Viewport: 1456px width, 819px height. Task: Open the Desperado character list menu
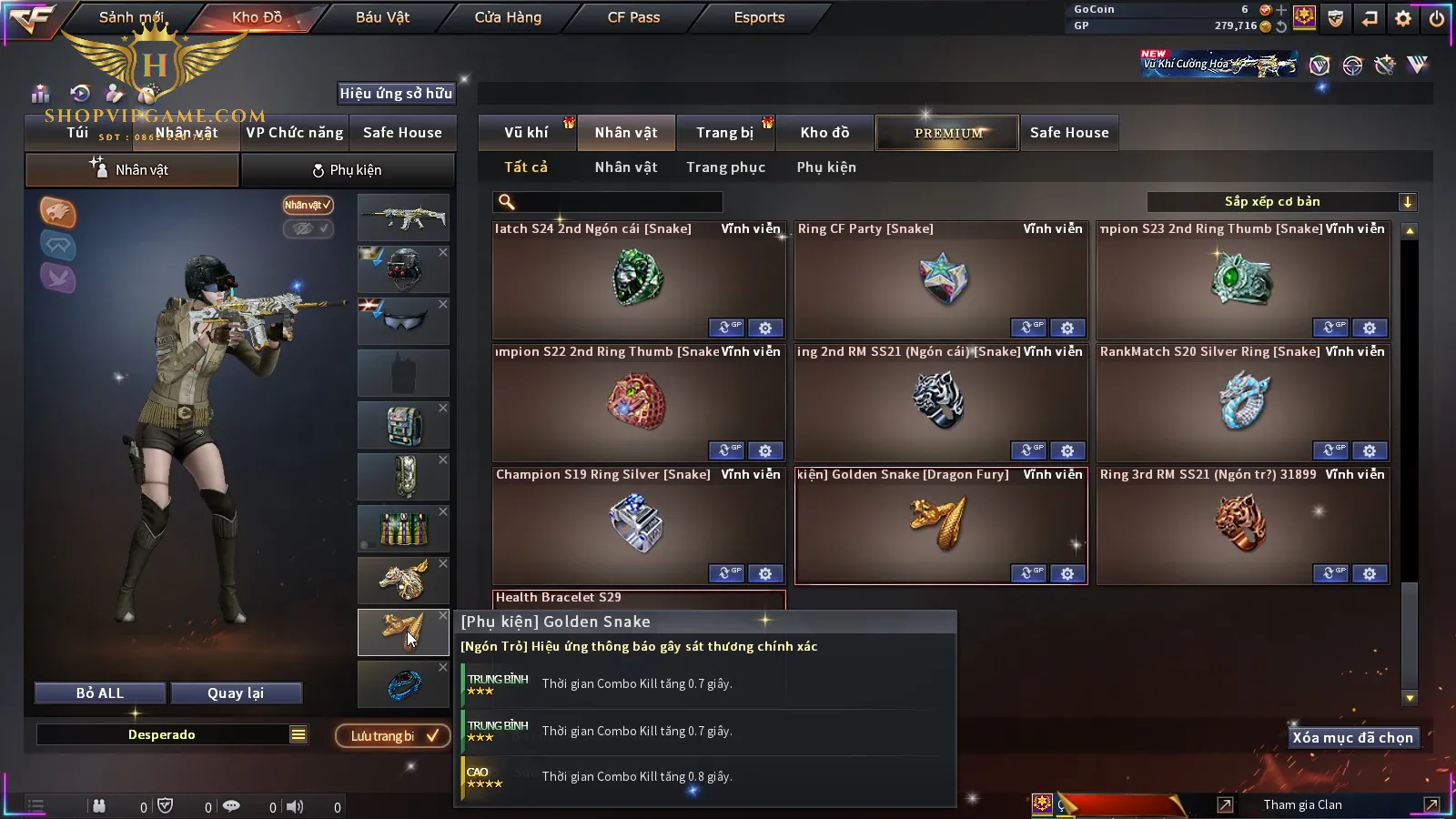point(298,734)
